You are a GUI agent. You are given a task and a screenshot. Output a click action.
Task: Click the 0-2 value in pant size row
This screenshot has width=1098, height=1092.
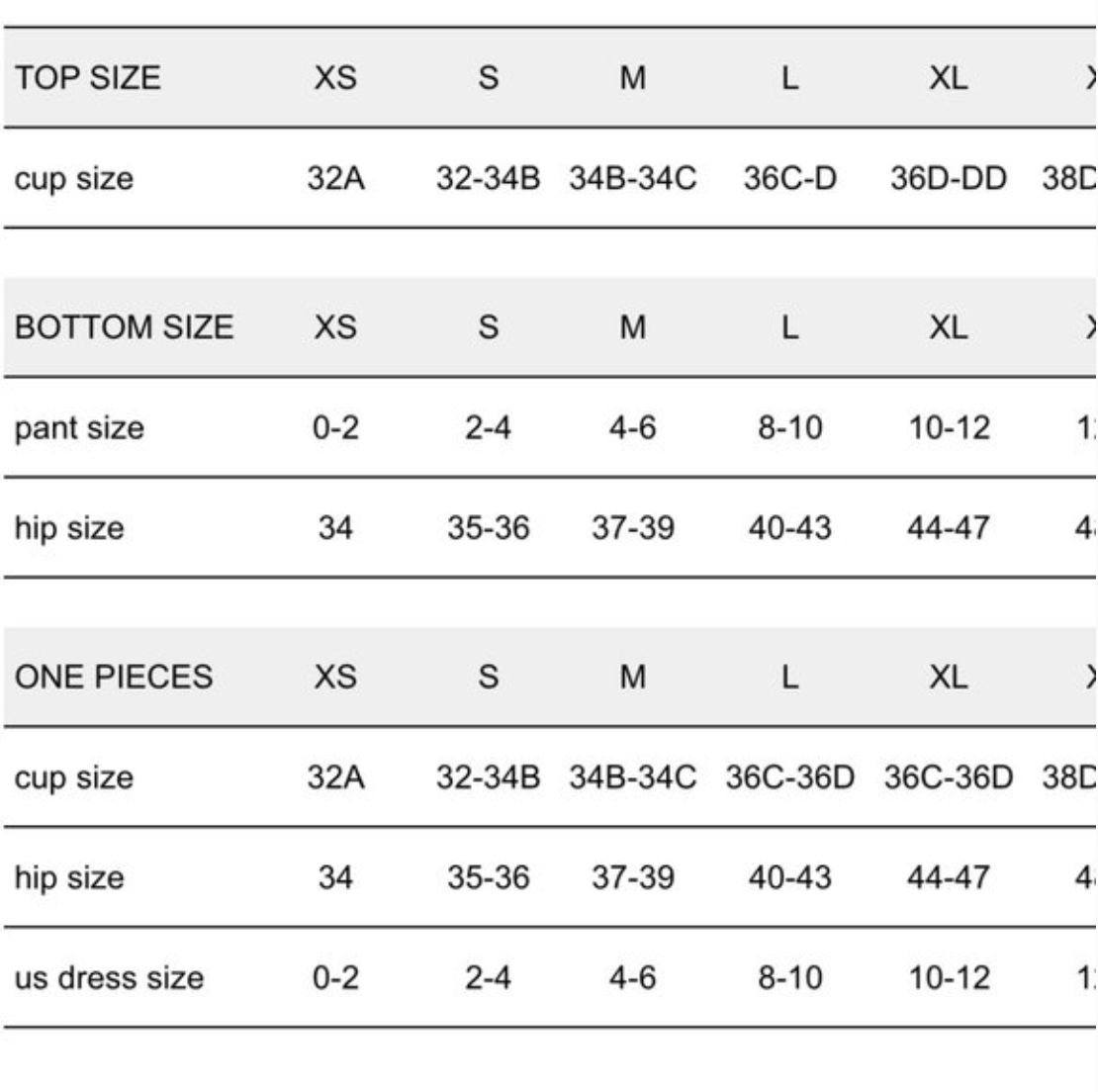coord(335,428)
